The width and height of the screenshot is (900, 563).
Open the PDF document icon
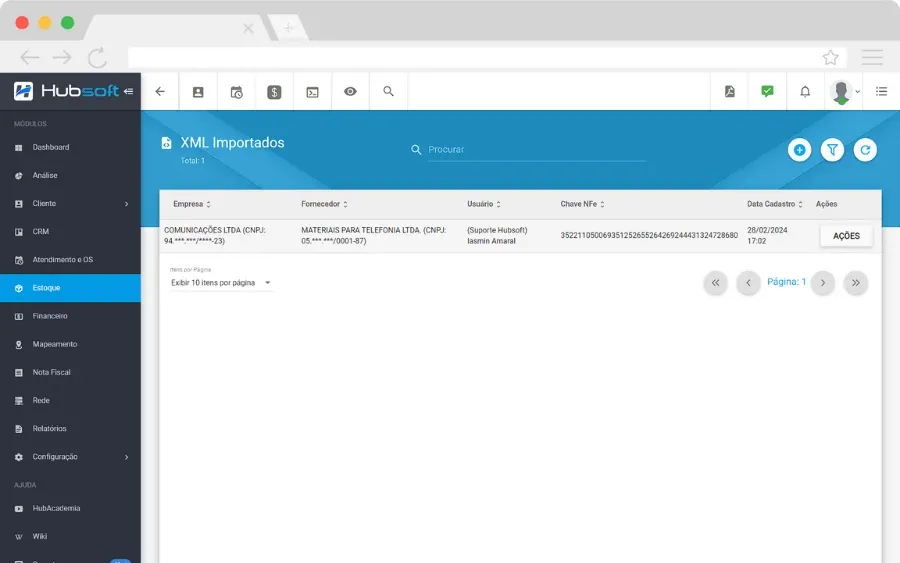click(x=730, y=91)
